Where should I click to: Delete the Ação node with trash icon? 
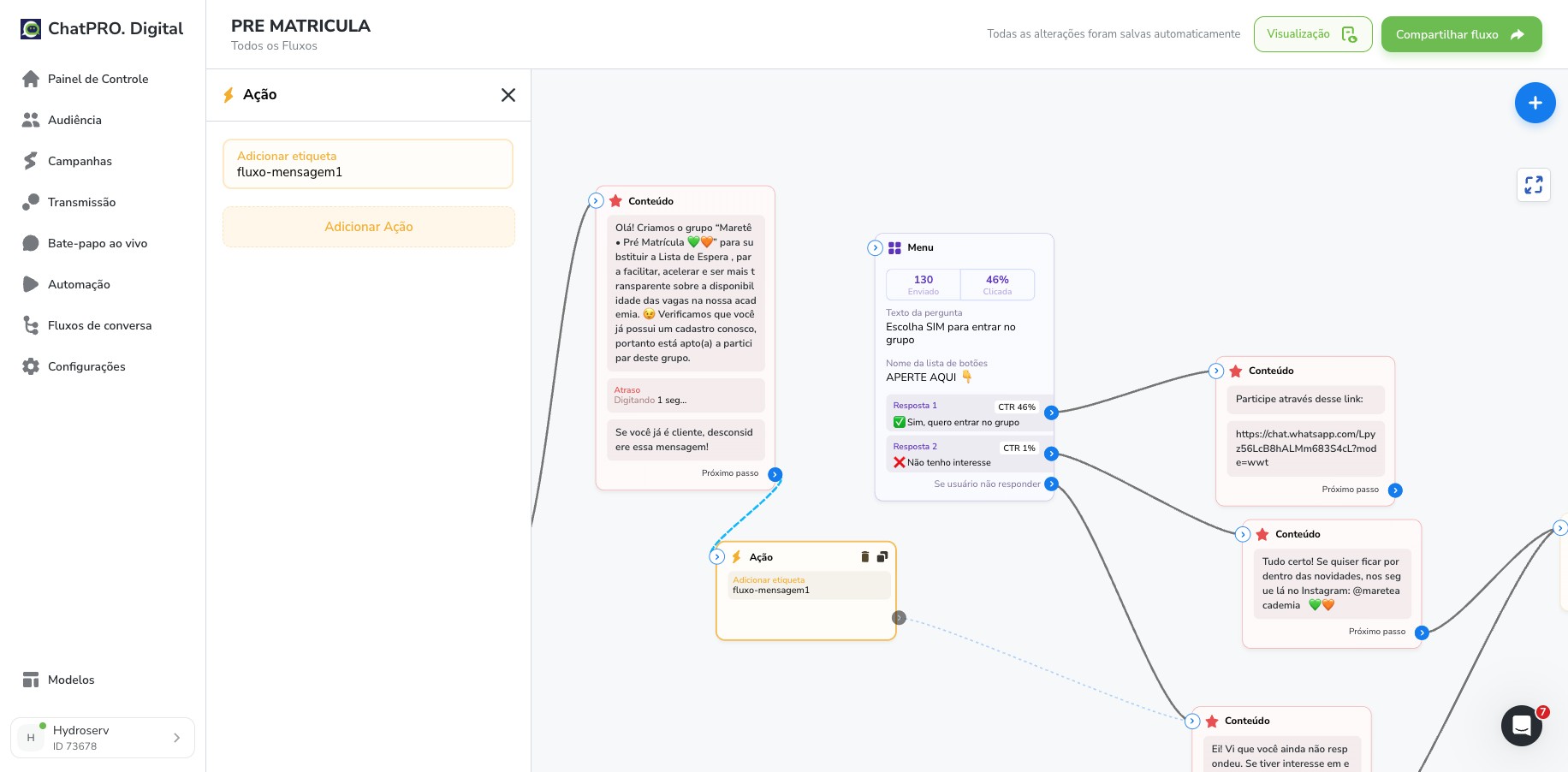pyautogui.click(x=864, y=557)
